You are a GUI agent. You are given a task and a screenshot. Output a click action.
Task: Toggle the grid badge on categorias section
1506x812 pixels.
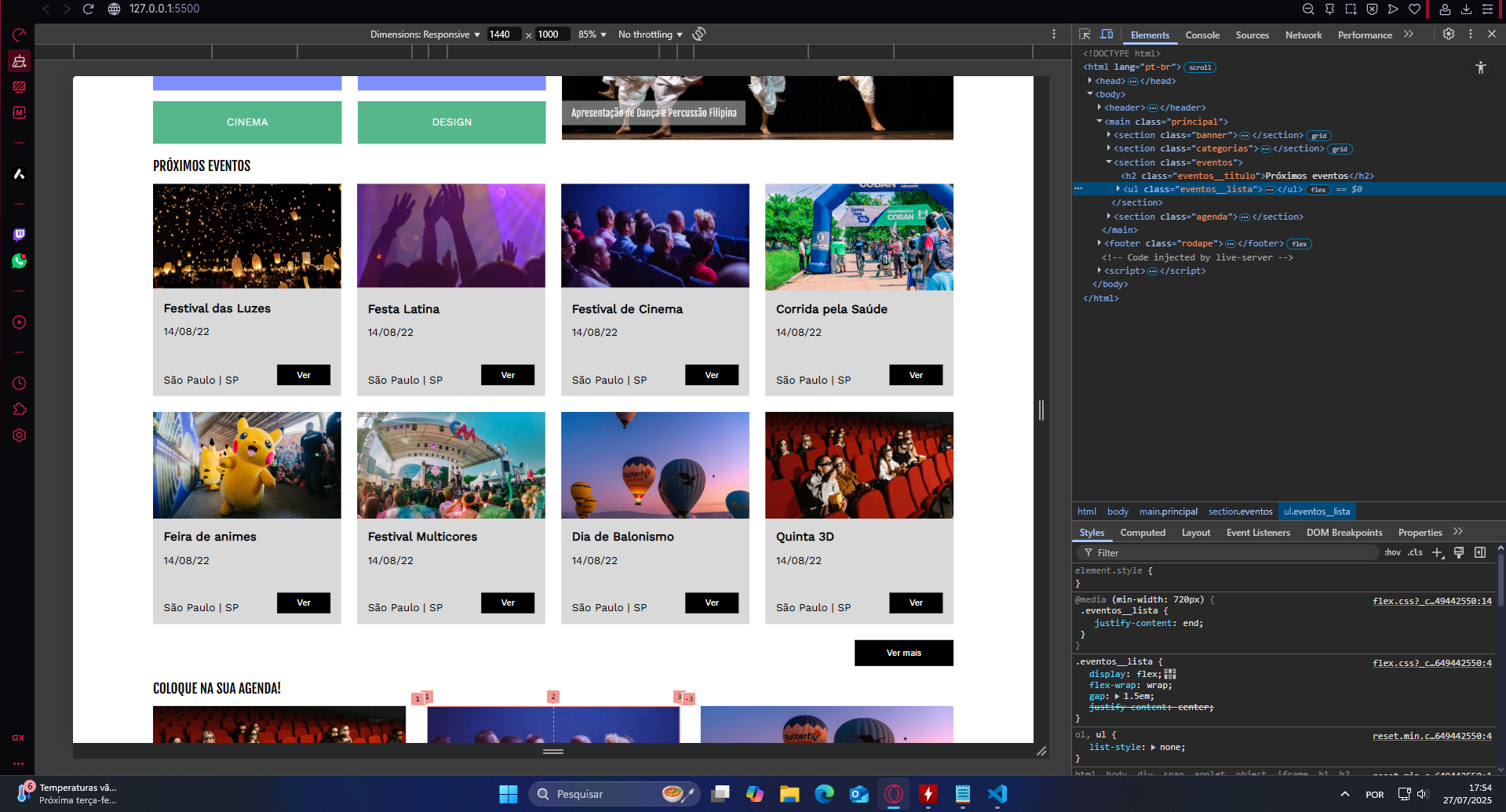(x=1340, y=149)
